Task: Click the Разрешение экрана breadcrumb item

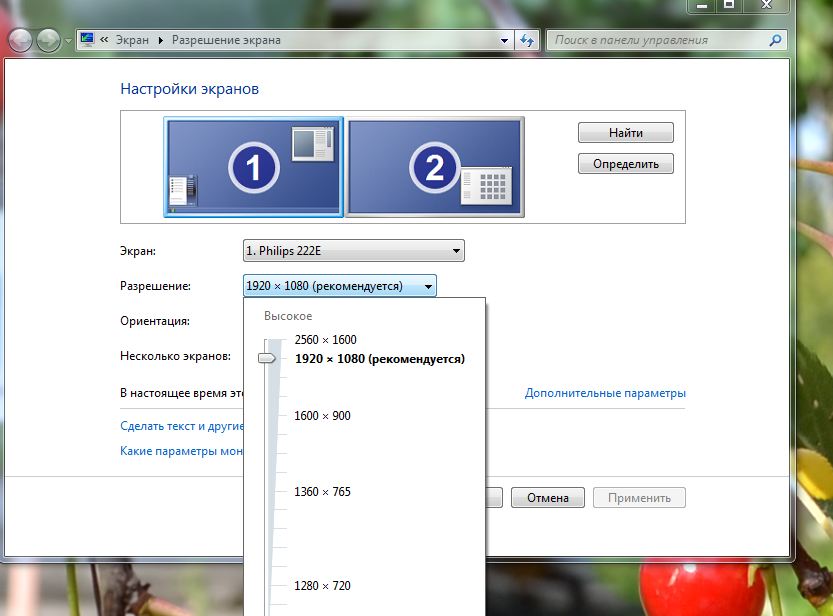Action: point(226,40)
